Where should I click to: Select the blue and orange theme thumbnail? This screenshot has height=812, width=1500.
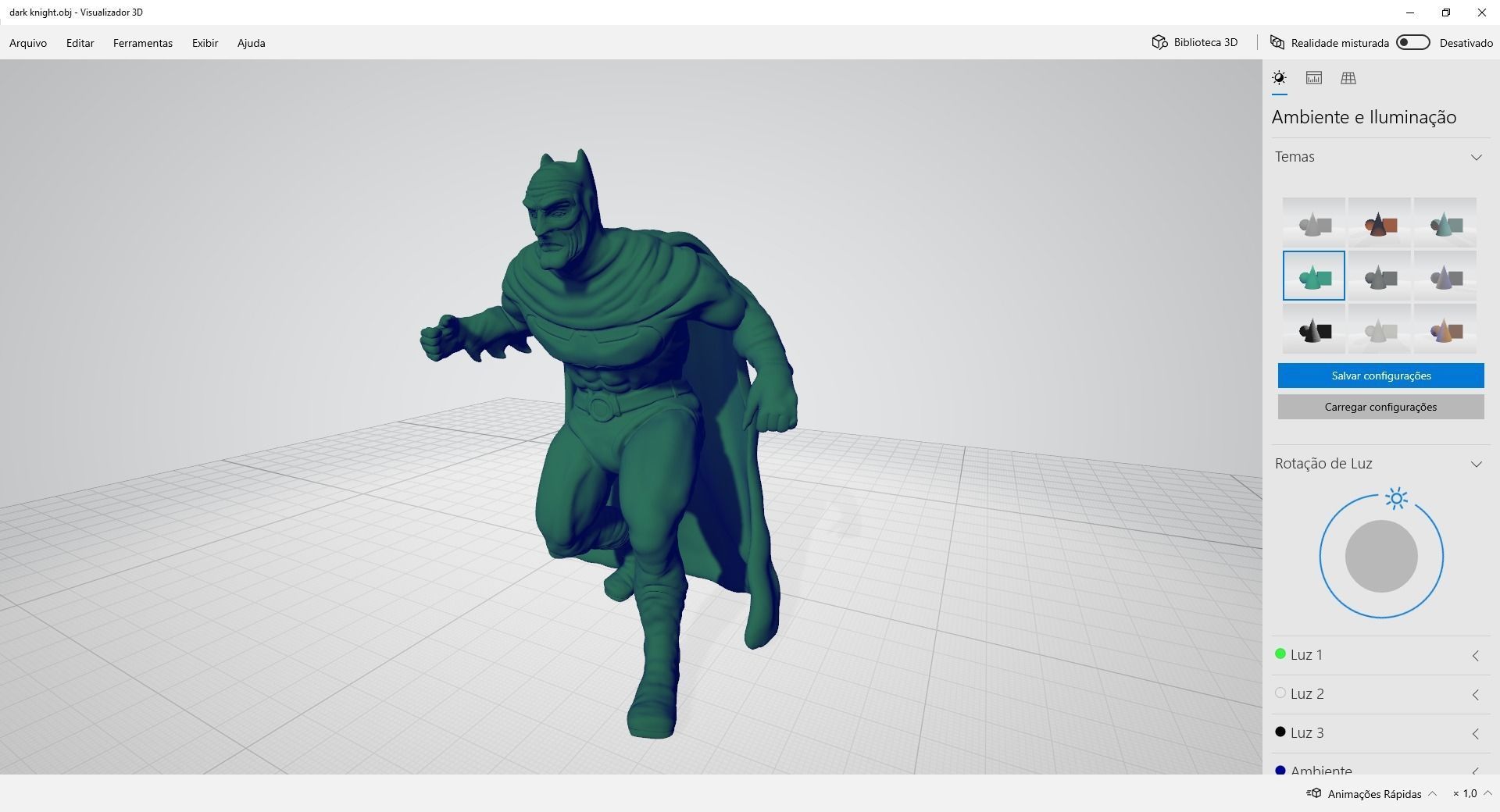coord(1445,329)
